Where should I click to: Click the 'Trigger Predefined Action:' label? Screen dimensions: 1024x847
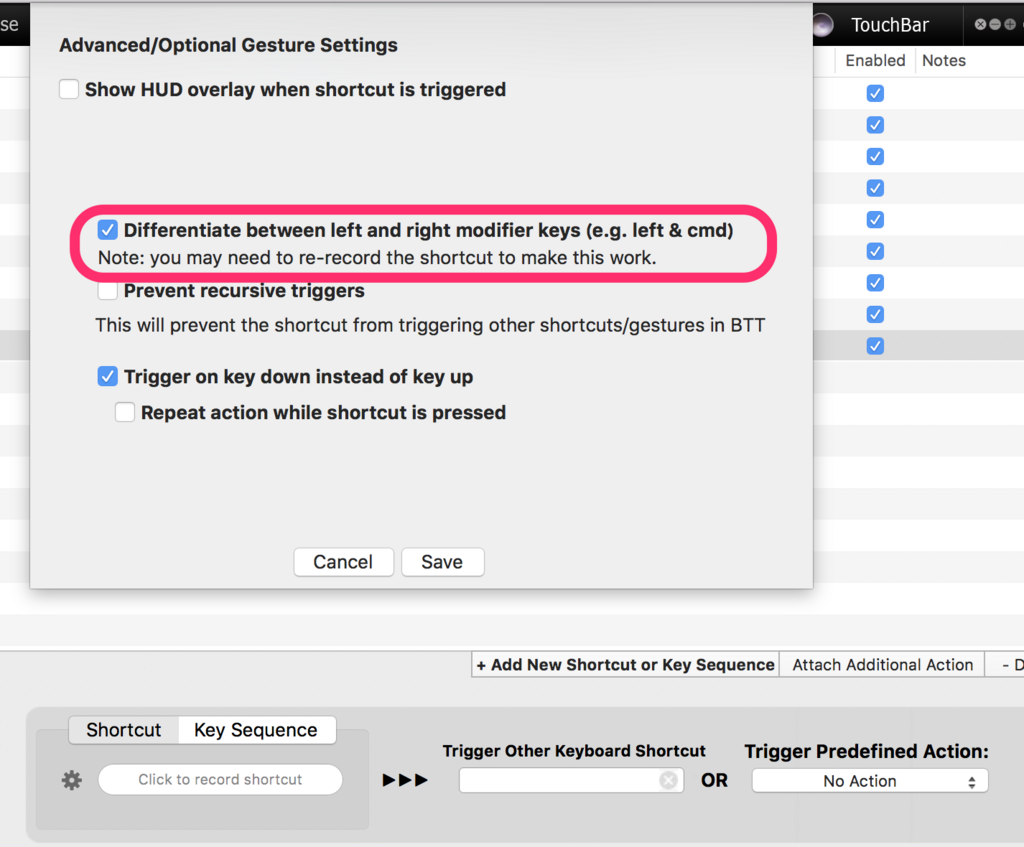[867, 751]
